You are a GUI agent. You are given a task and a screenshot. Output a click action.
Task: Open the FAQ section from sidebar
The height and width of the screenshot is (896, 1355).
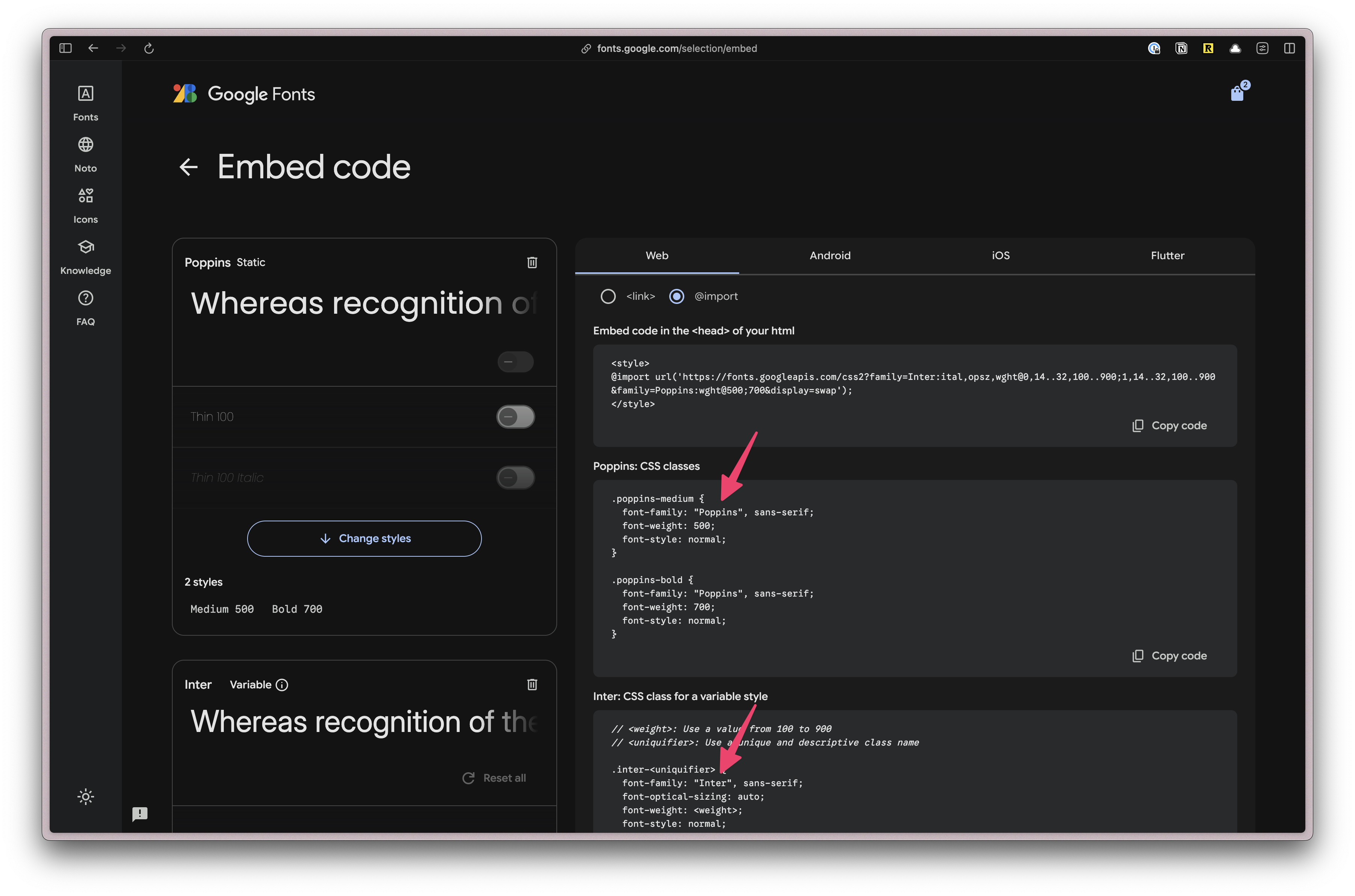85,306
